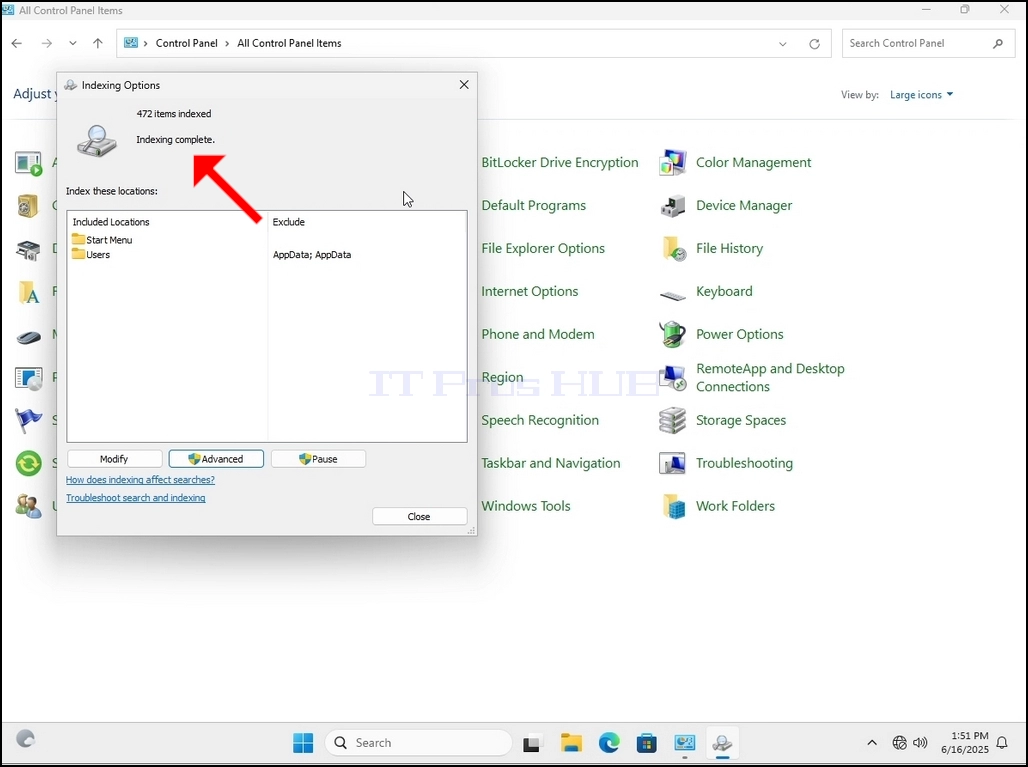Open 'Troubleshoot search and indexing' link
The height and width of the screenshot is (767, 1028).
point(136,498)
